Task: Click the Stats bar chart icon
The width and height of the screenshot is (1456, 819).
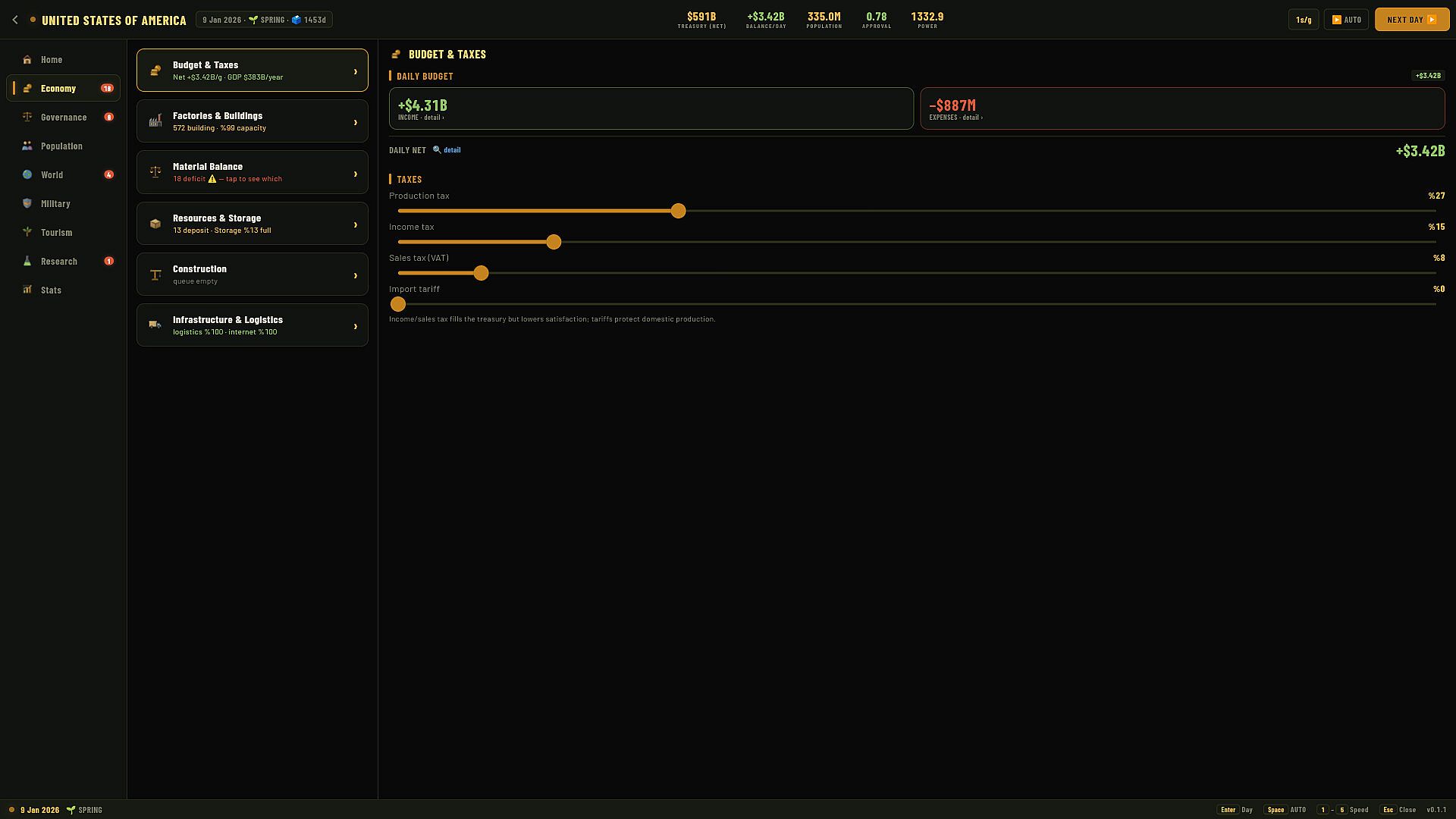Action: [x=27, y=290]
